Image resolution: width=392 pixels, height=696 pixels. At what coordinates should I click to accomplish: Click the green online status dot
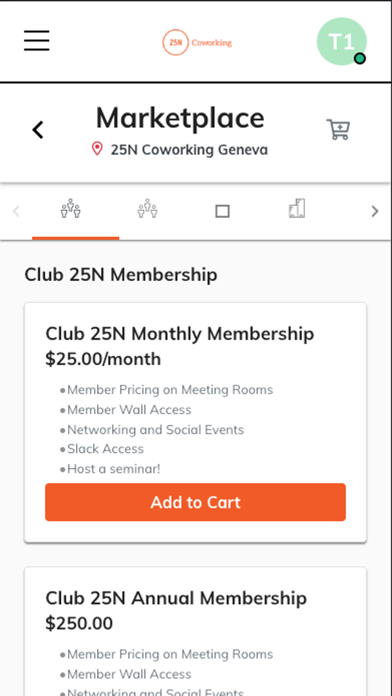360,58
